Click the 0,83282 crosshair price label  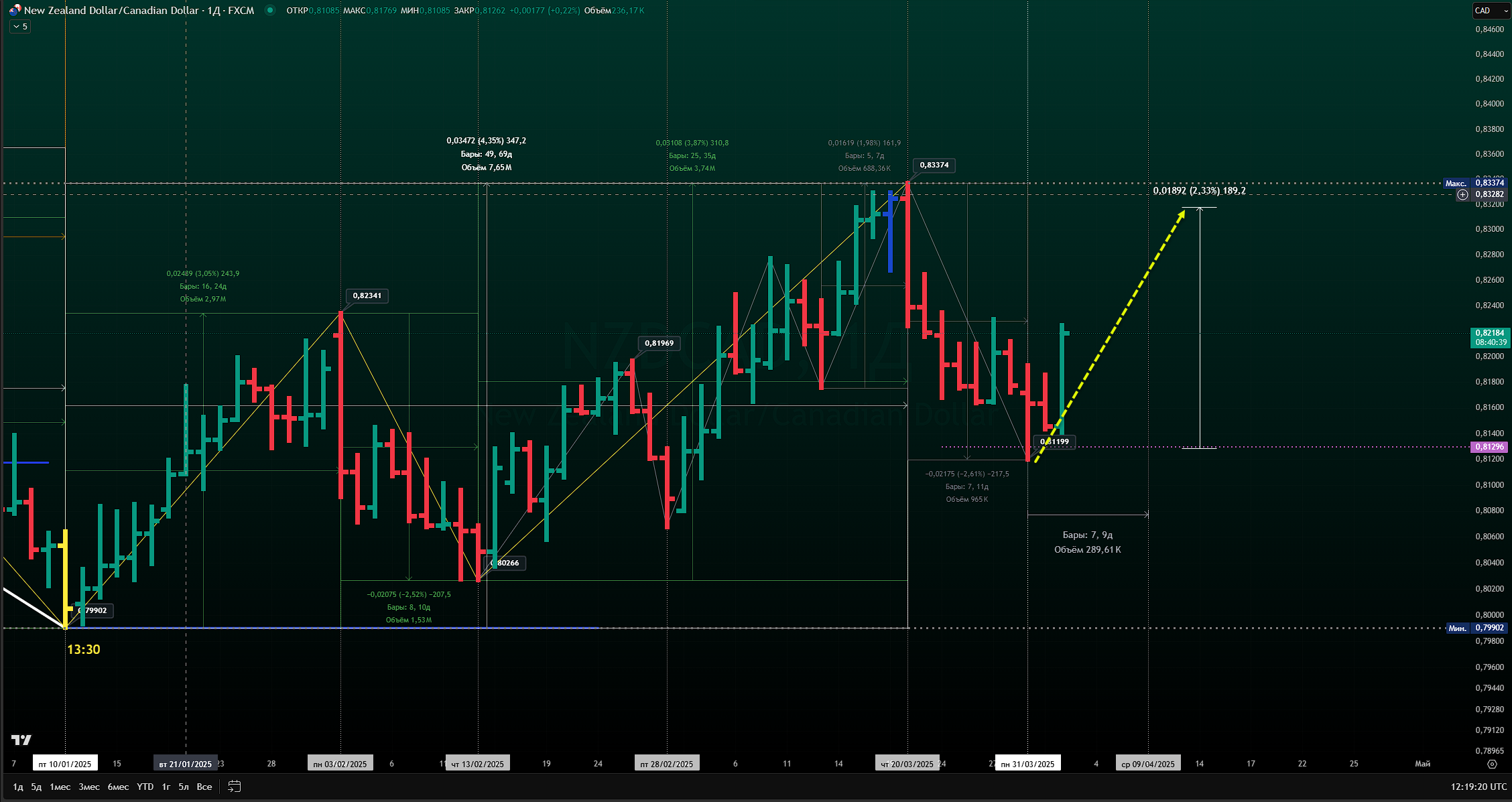pyautogui.click(x=1489, y=194)
